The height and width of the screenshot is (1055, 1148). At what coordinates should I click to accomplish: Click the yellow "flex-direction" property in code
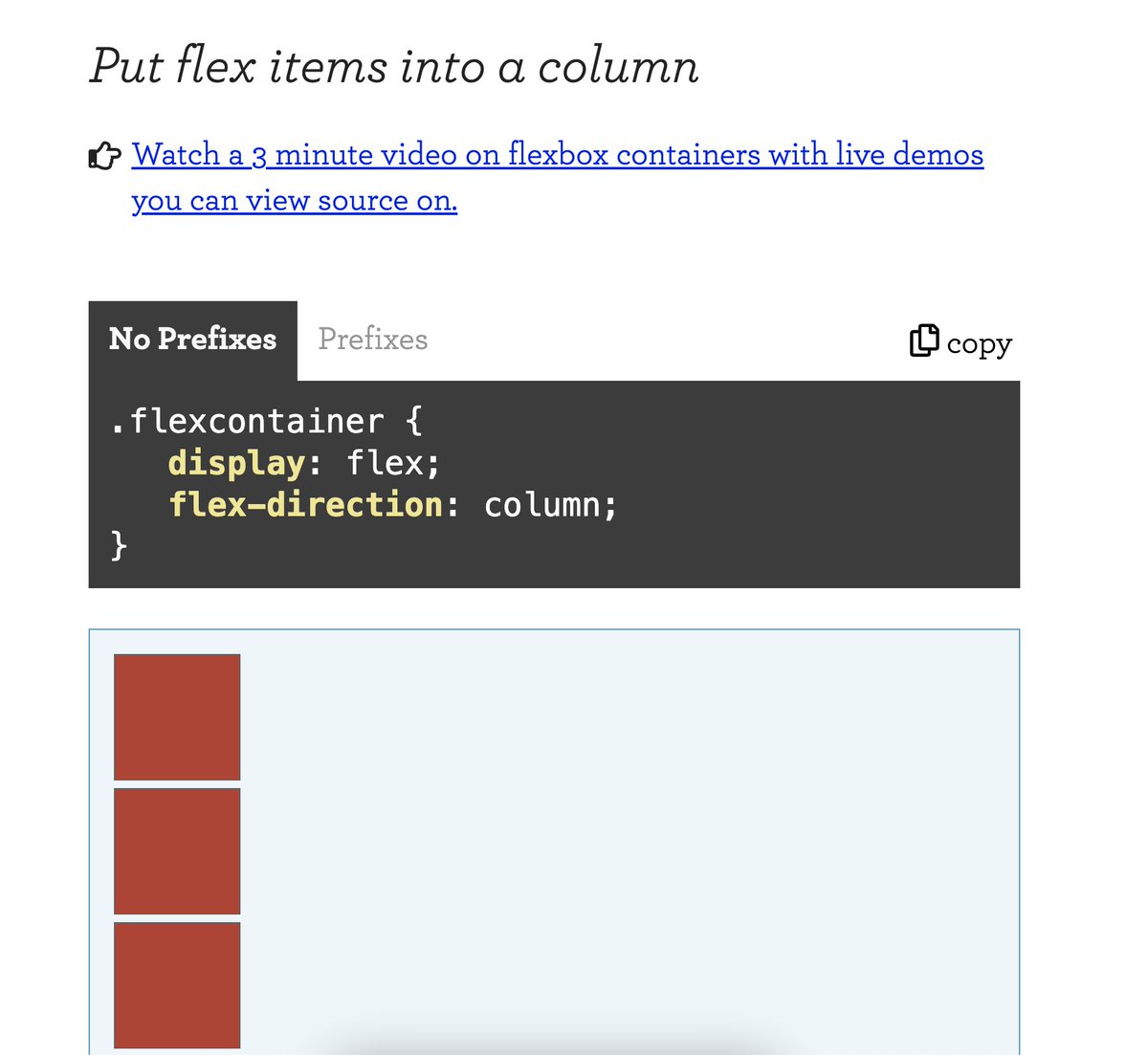pos(306,505)
